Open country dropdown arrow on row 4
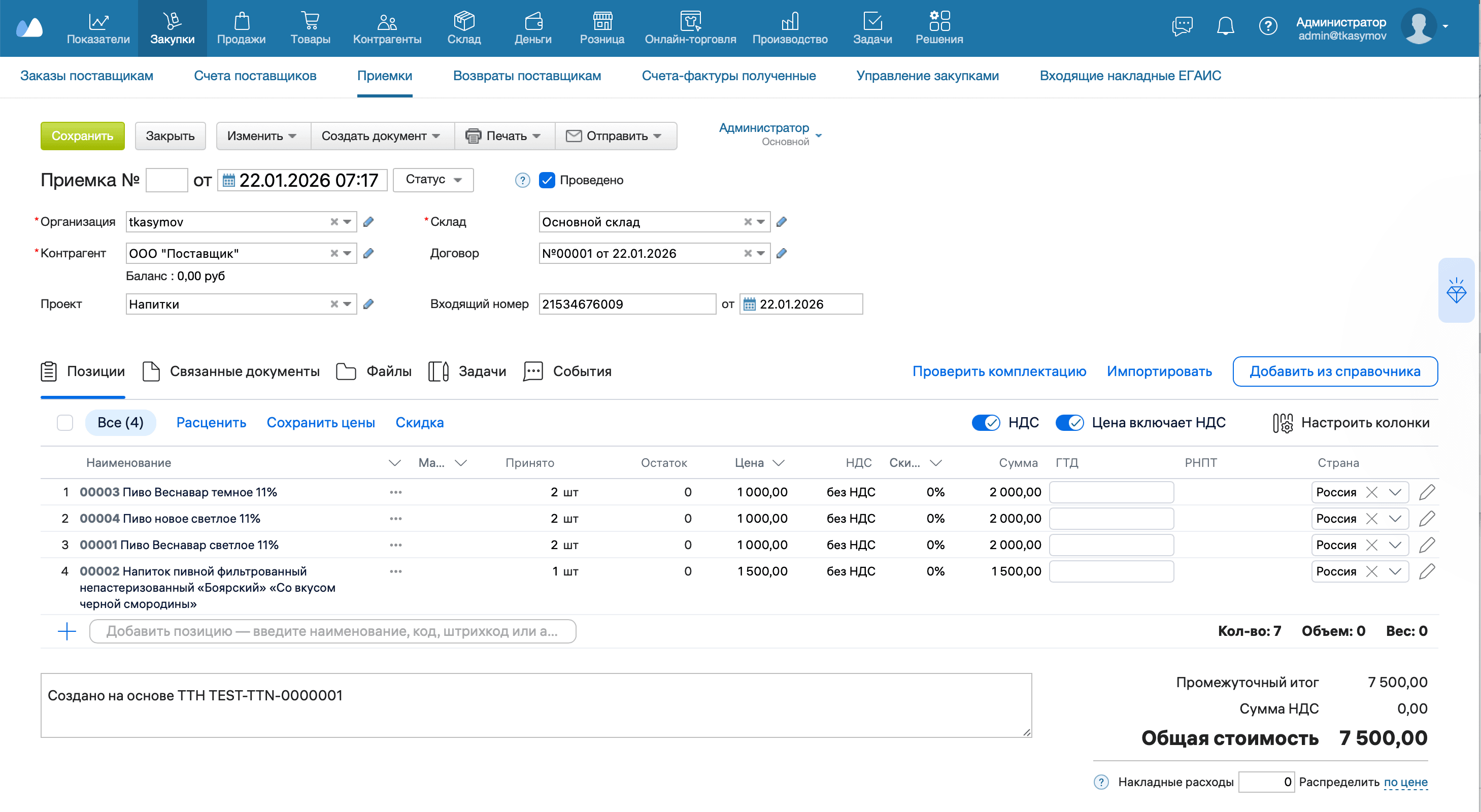 [x=1395, y=571]
